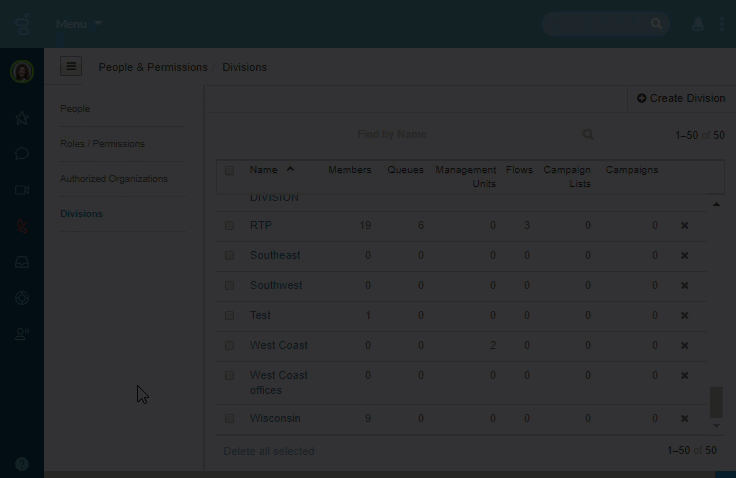Image resolution: width=736 pixels, height=478 pixels.
Task: Open the help question mark icon
Action: [x=22, y=464]
